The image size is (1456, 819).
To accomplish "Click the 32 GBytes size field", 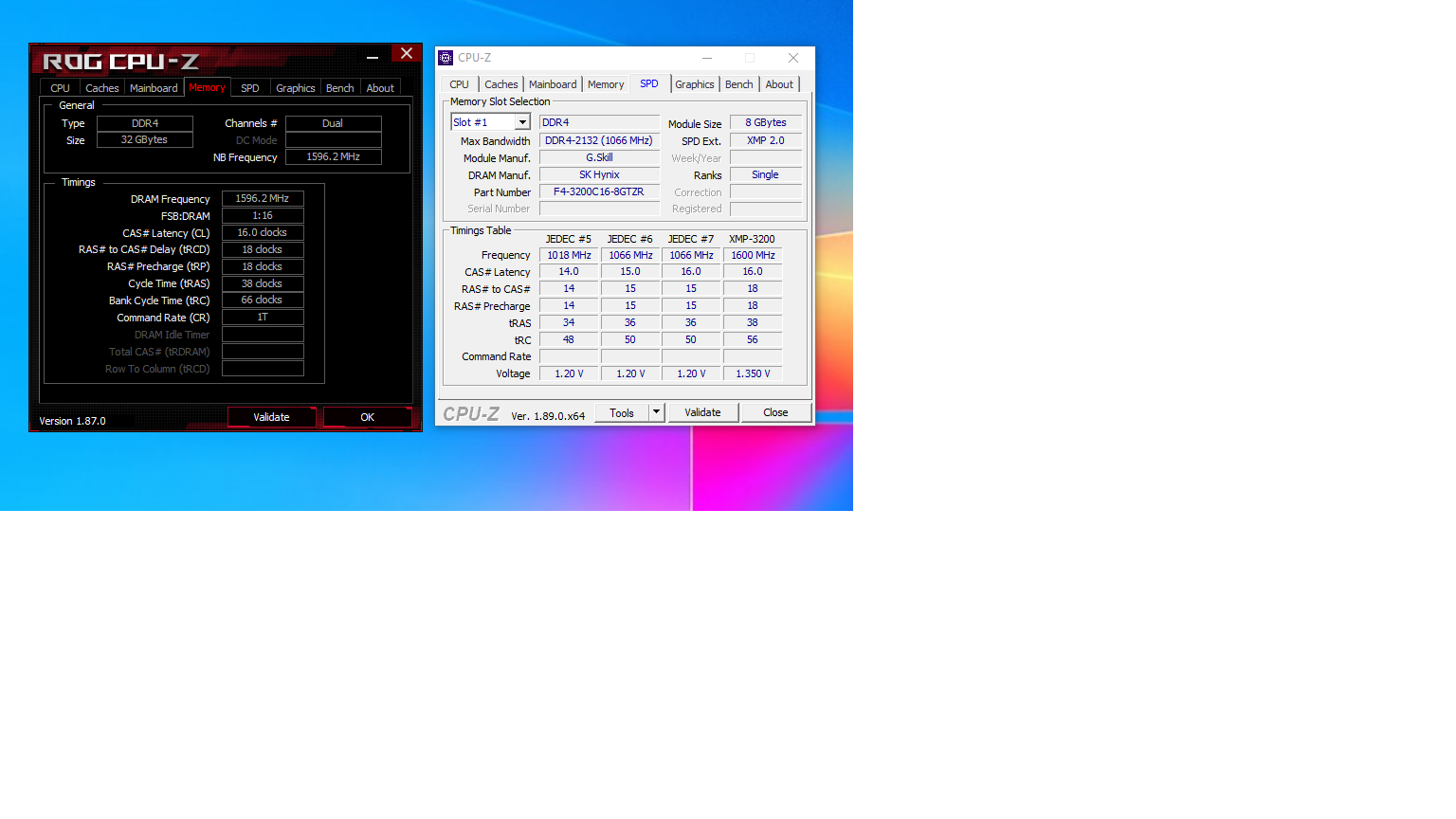I will (145, 139).
